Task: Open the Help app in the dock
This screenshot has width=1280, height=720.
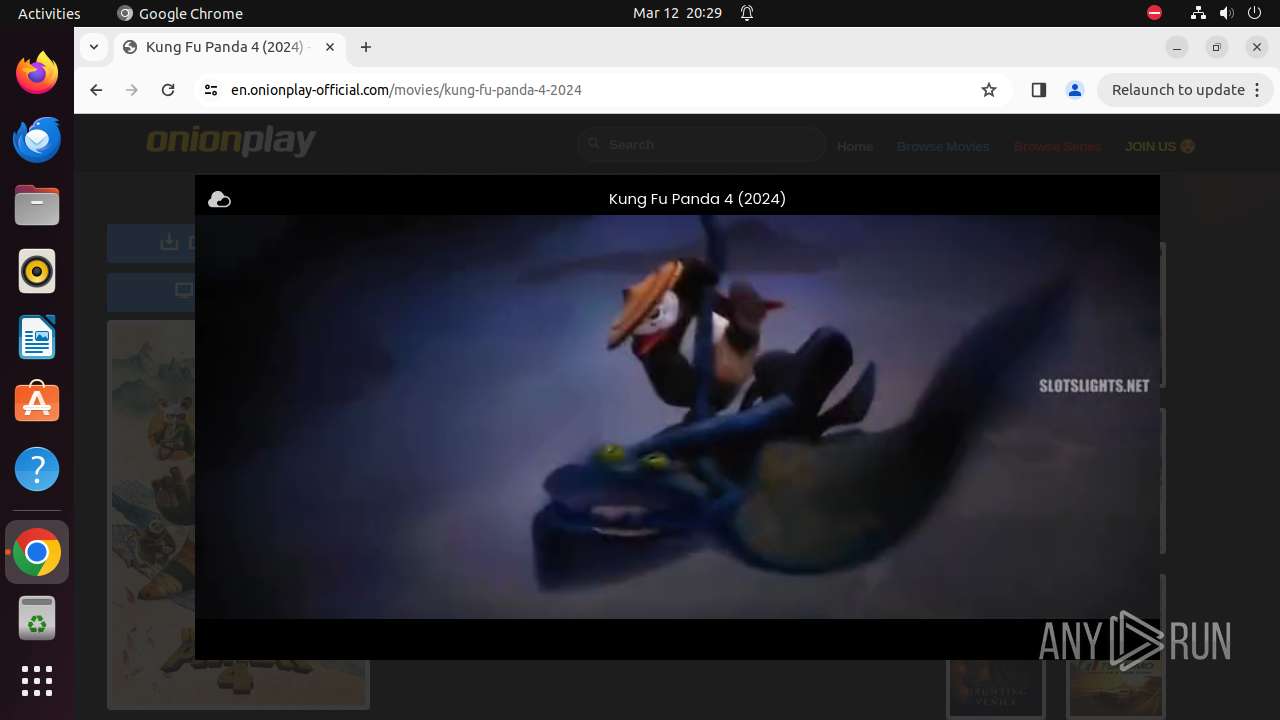Action: pyautogui.click(x=37, y=469)
